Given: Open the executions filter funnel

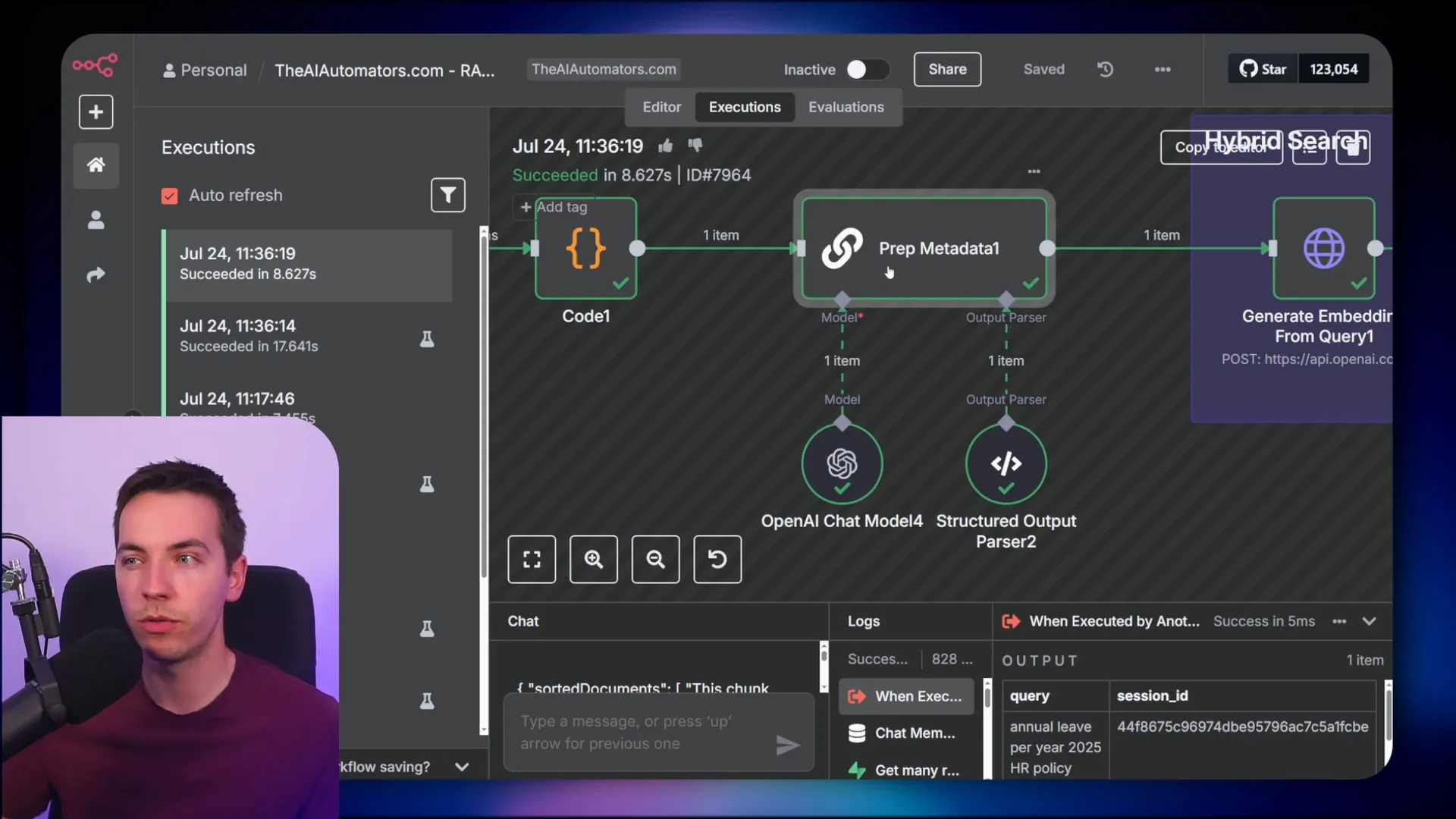Looking at the screenshot, I should (x=448, y=195).
